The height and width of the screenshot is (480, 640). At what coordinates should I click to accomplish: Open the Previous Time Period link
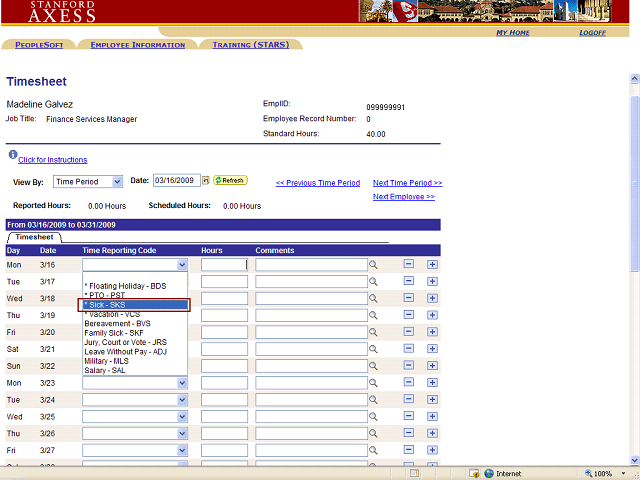click(x=317, y=183)
